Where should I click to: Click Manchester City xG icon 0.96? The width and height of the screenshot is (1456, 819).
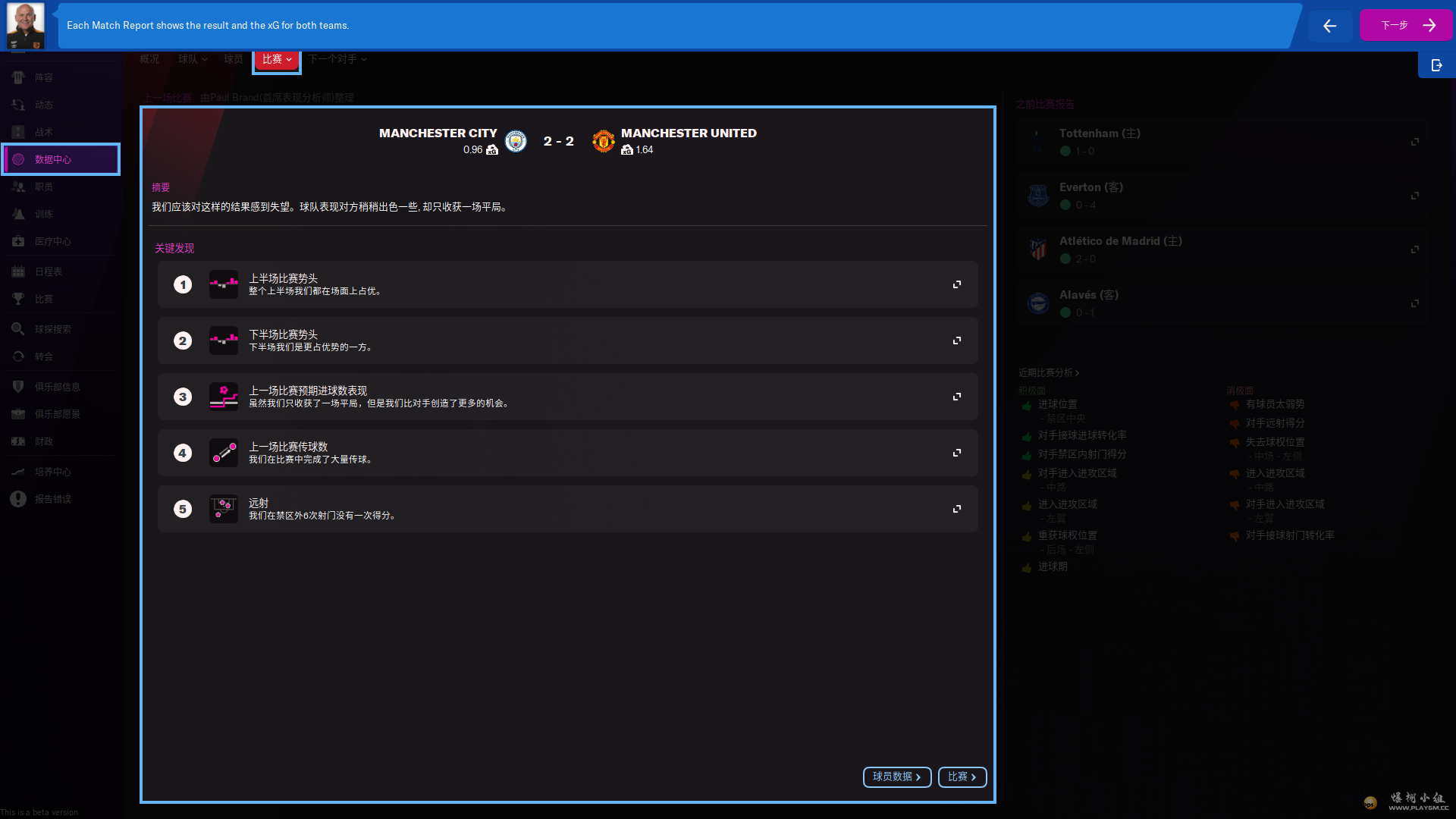coord(492,150)
